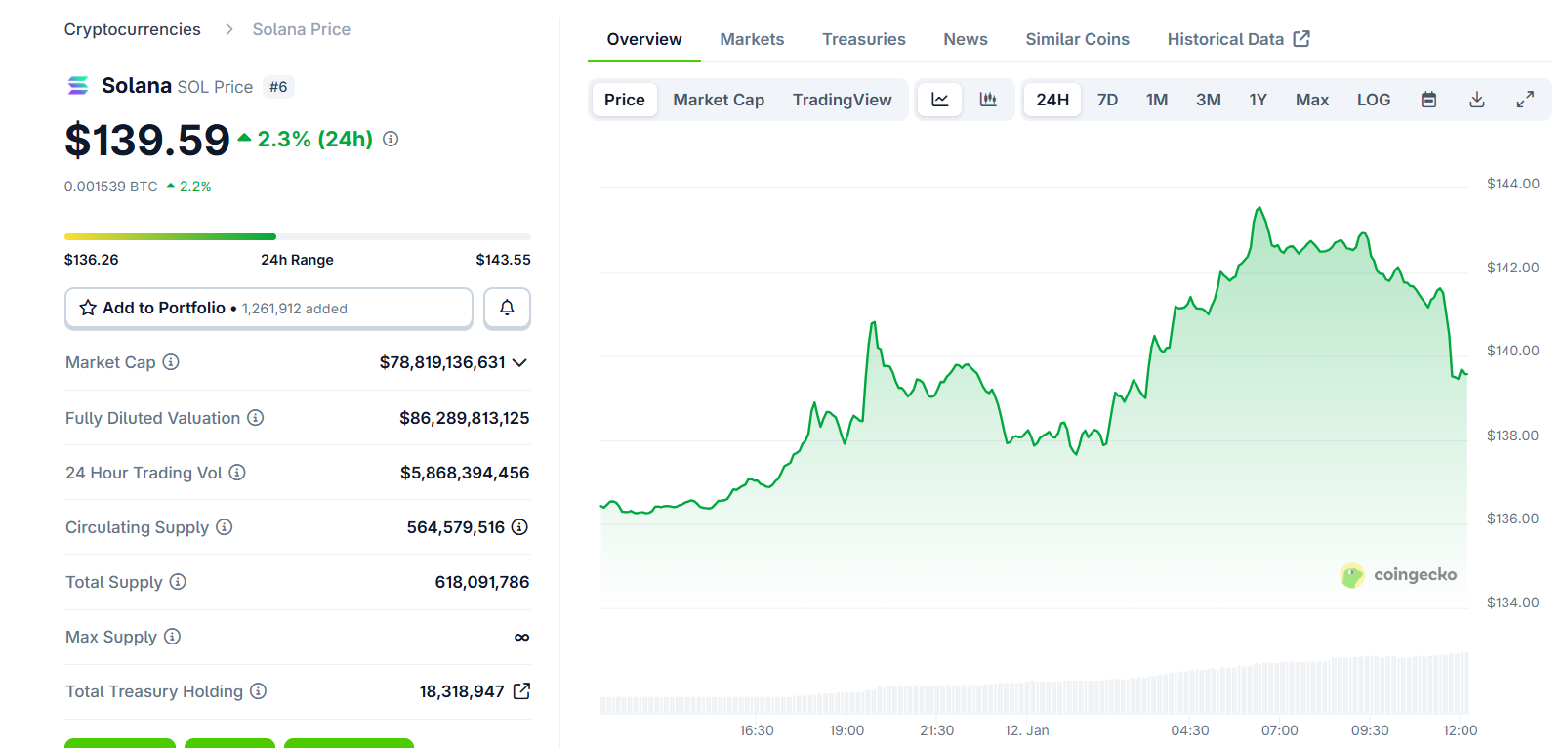Open the calendar date range picker
The height and width of the screenshot is (748, 1568).
pos(1428,100)
